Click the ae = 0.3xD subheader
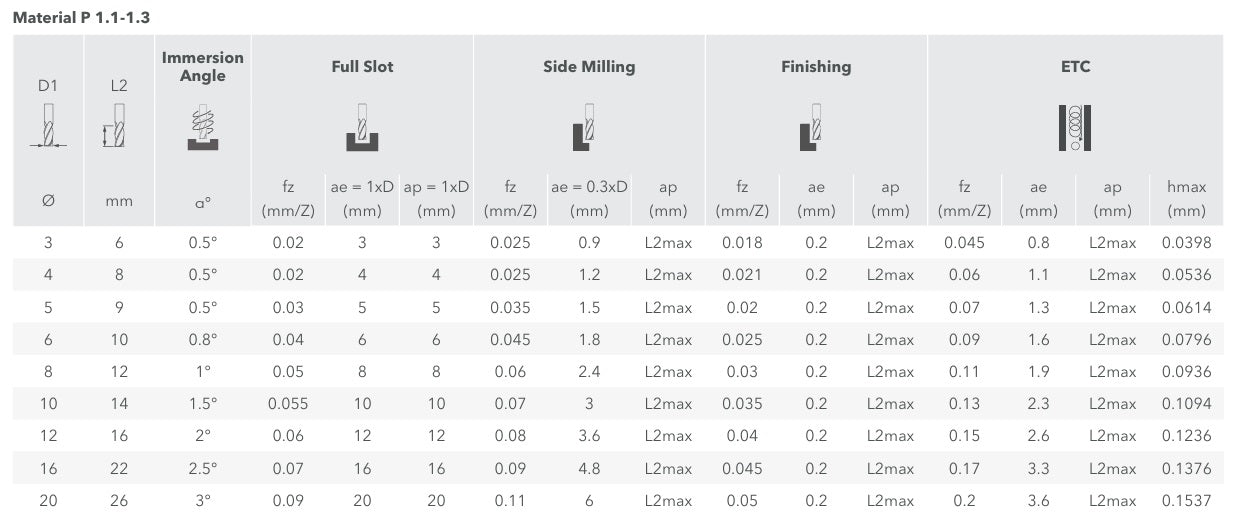Screen dimensions: 1233x523 click(588, 199)
